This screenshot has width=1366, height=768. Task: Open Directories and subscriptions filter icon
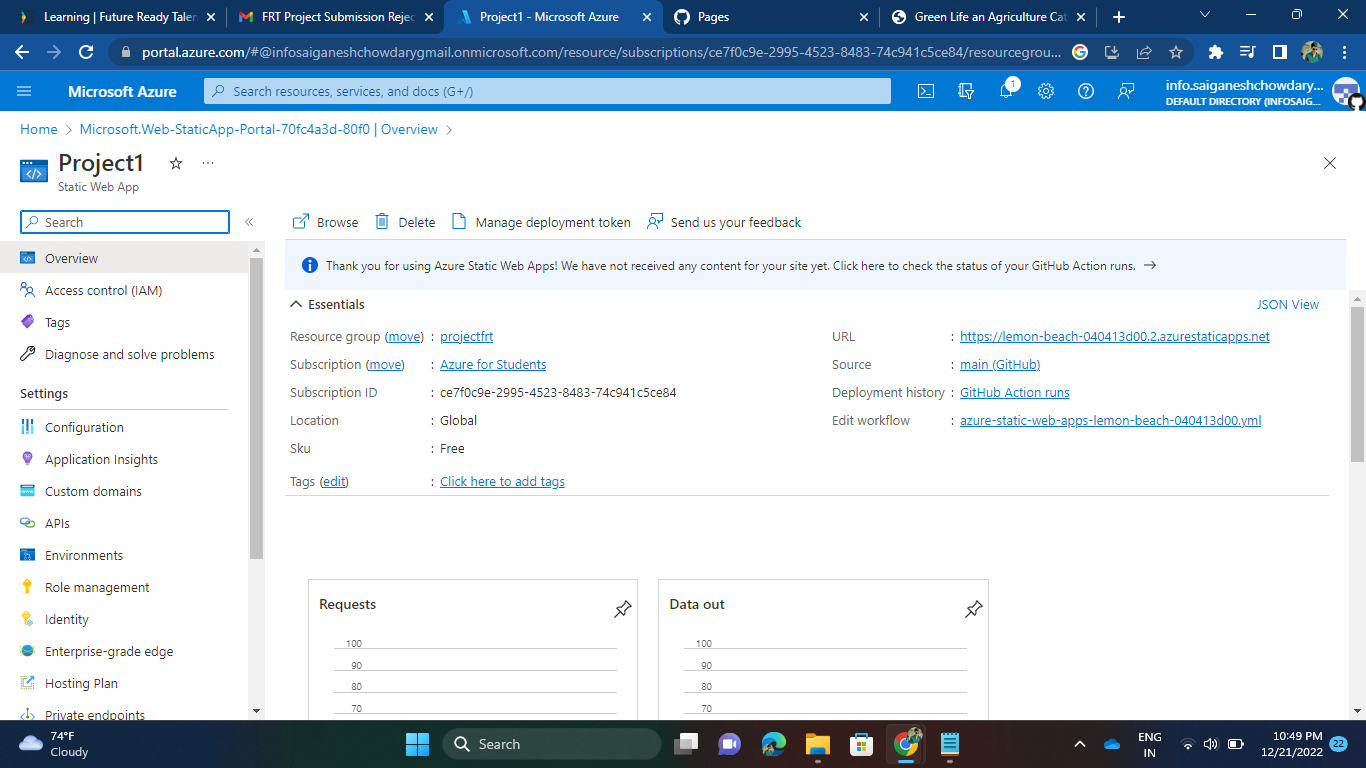click(966, 91)
